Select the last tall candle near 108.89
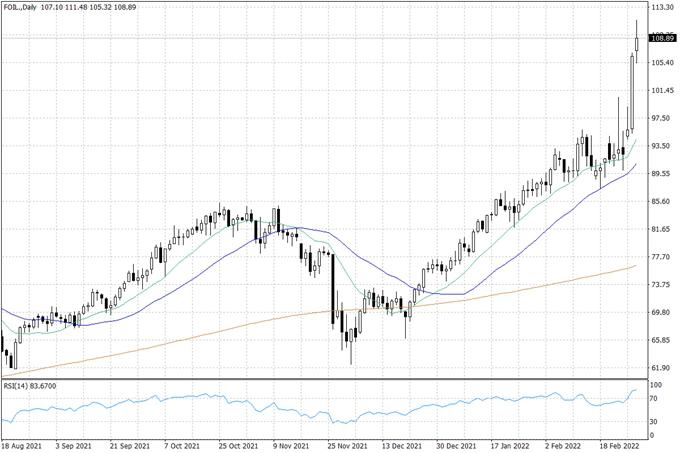 (x=637, y=45)
